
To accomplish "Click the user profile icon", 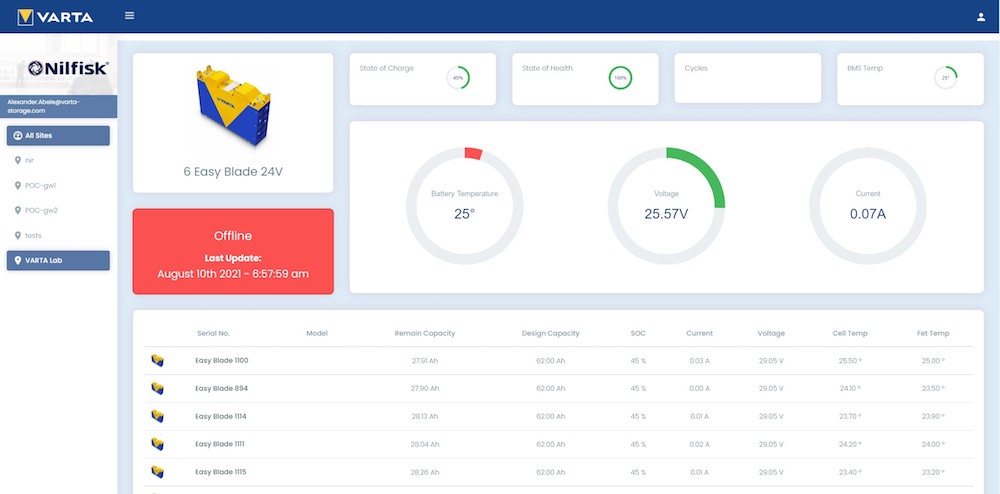I will click(x=980, y=17).
